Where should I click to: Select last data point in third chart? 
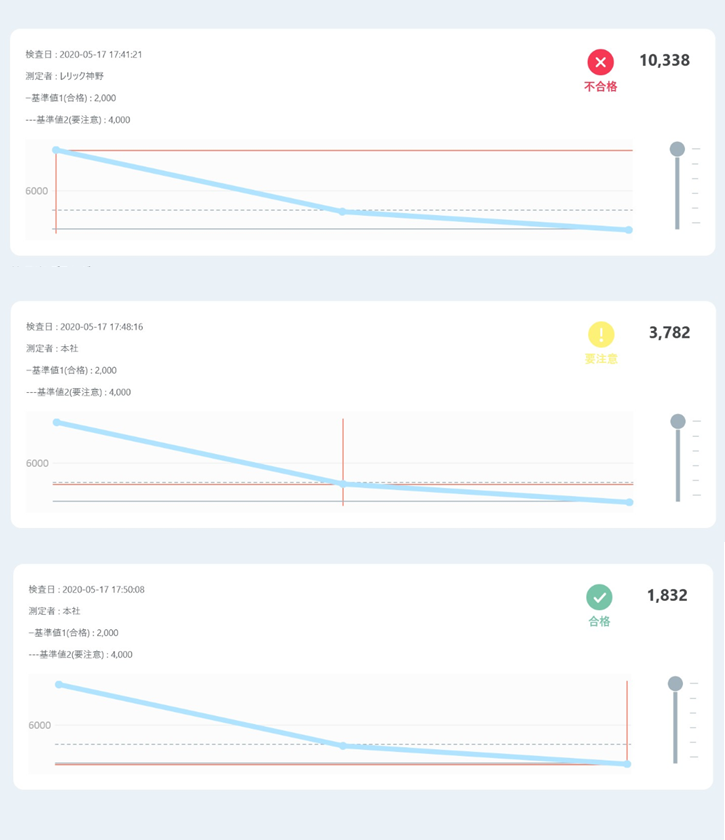(627, 764)
